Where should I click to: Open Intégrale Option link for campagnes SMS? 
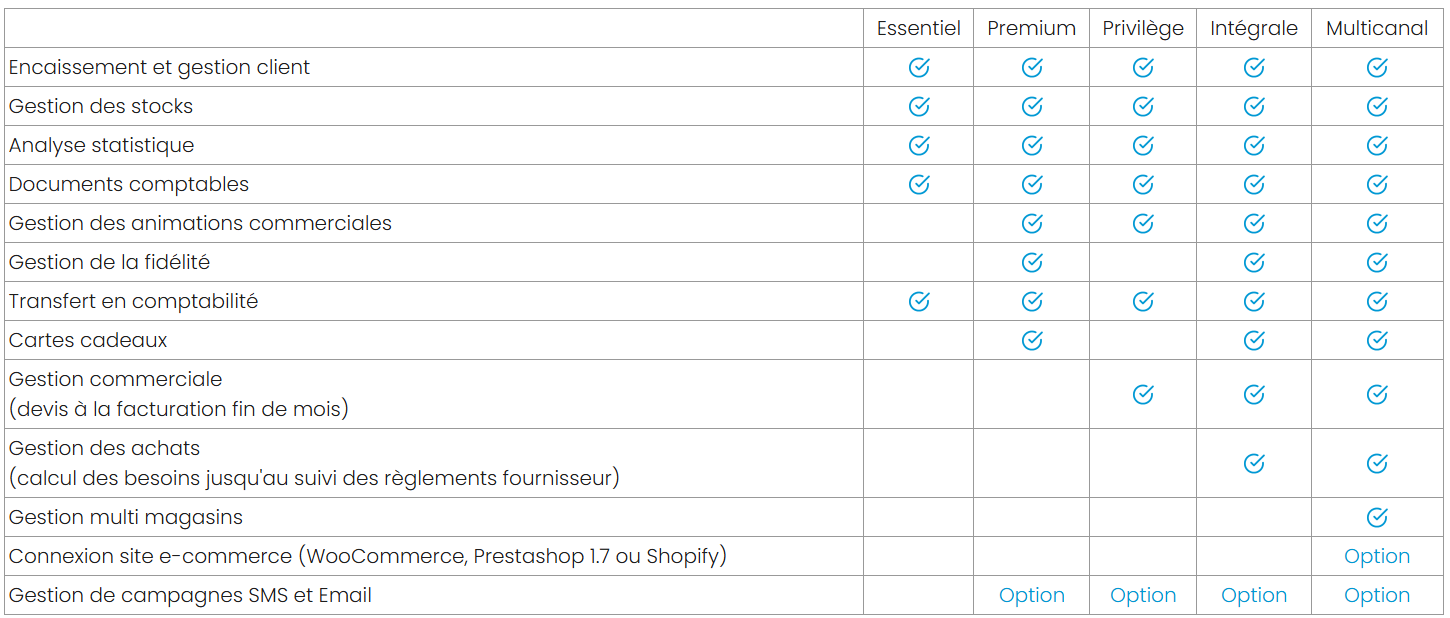tap(1254, 595)
